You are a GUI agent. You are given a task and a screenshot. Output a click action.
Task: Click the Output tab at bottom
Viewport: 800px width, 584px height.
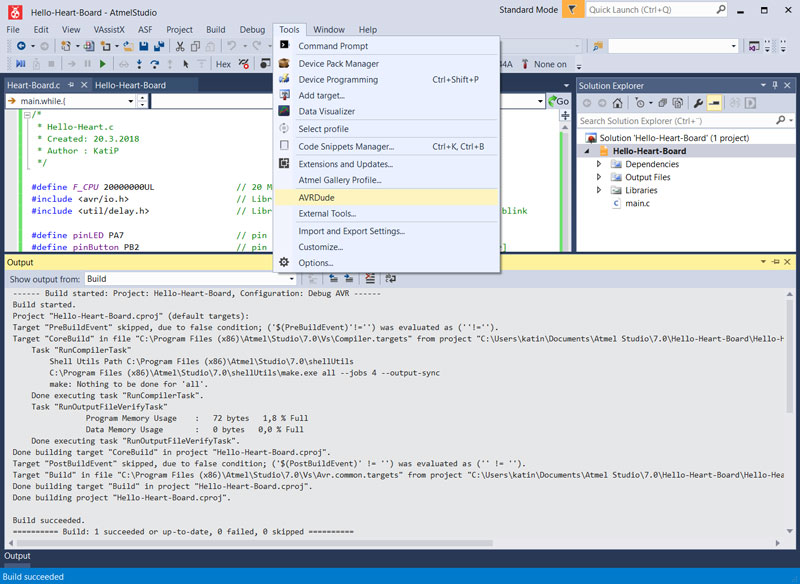tap(17, 556)
